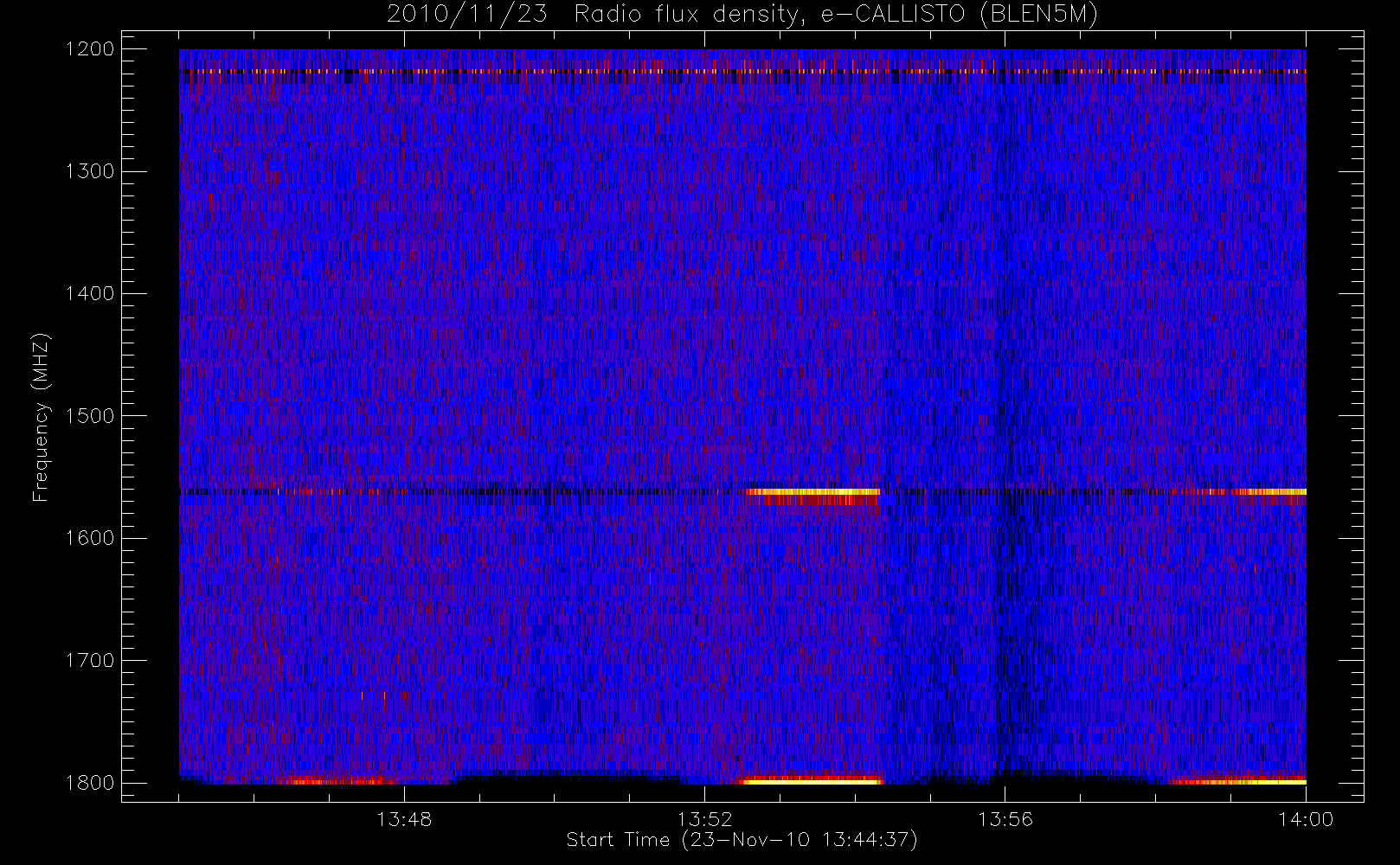The image size is (1400, 865).
Task: Click the bright yellow band at 1800 MHz near 13:53
Action: point(812,781)
